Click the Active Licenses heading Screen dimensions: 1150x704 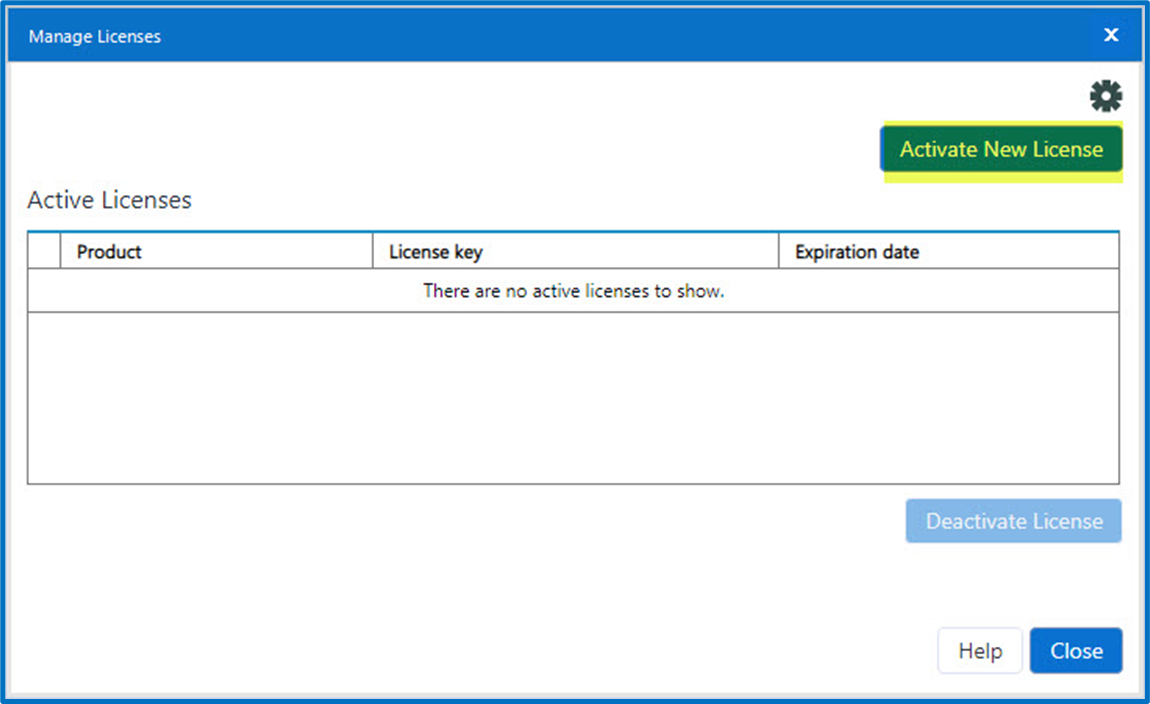click(108, 200)
